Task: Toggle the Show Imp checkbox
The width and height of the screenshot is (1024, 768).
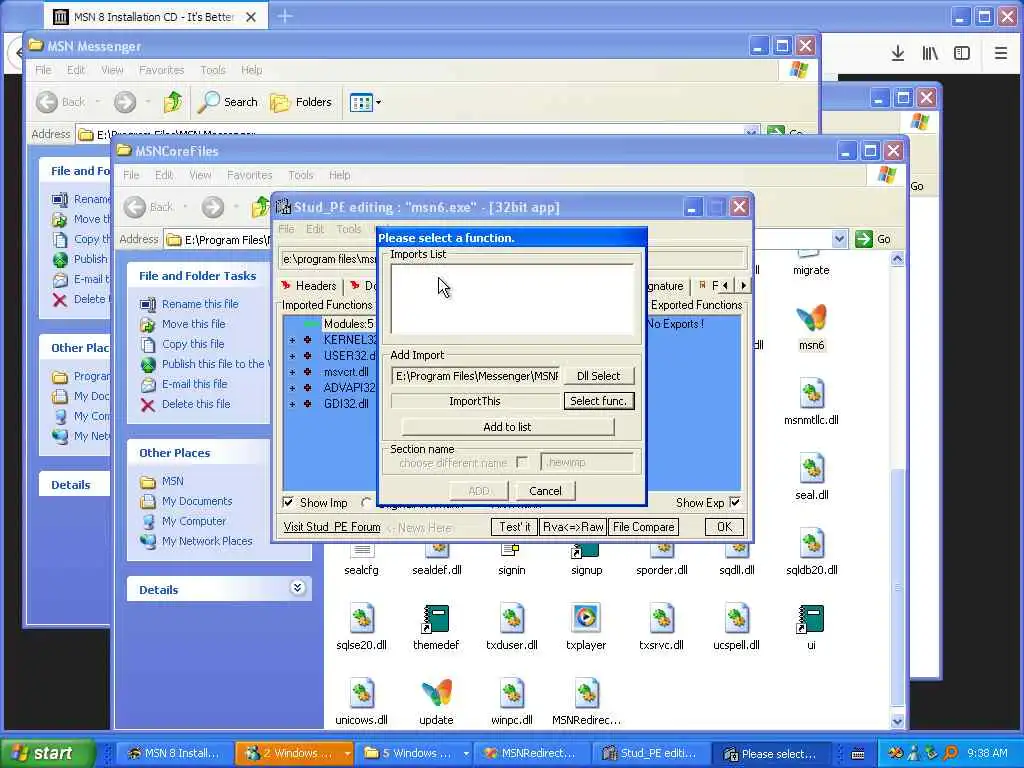Action: 288,502
